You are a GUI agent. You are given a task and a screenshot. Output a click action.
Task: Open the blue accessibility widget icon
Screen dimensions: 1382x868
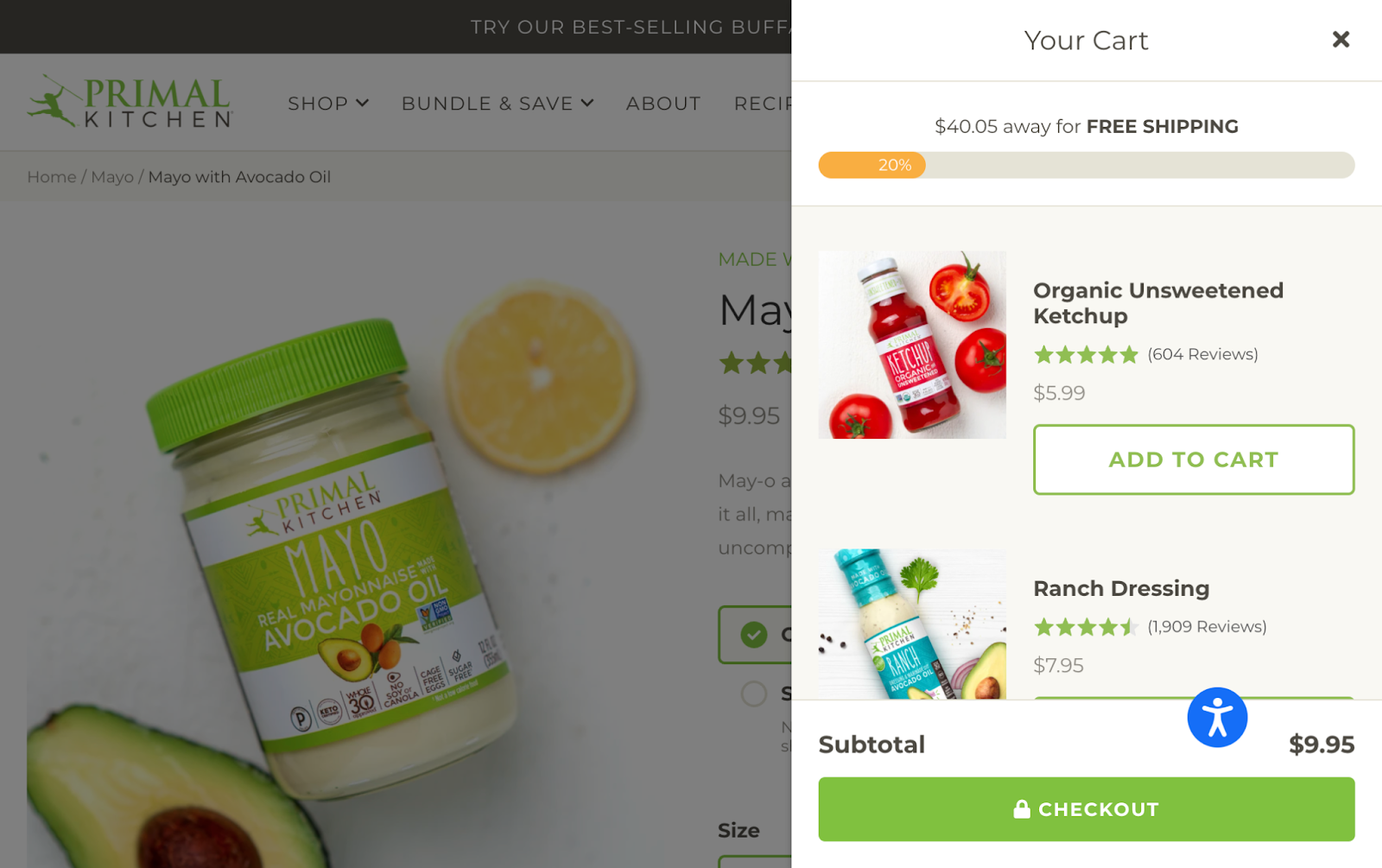coord(1217,718)
